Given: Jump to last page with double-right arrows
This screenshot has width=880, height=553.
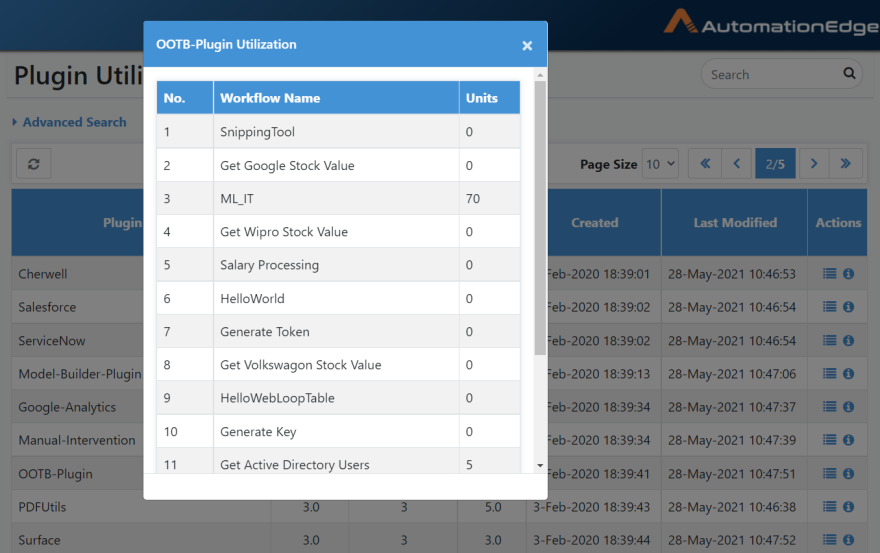Looking at the screenshot, I should 845,163.
